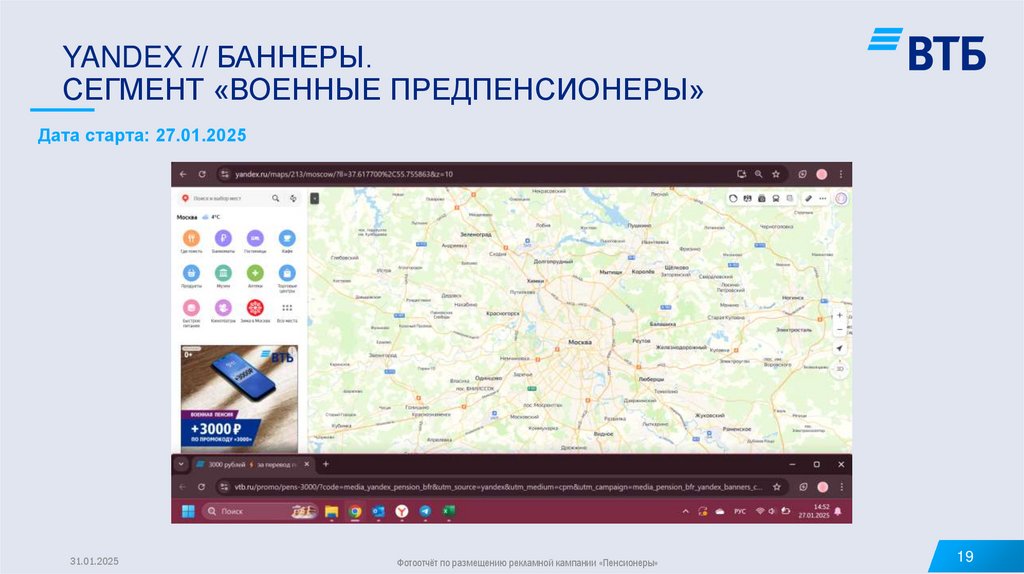
Task: Close the '3000 рублей за перевод' tab
Action: tap(306, 464)
